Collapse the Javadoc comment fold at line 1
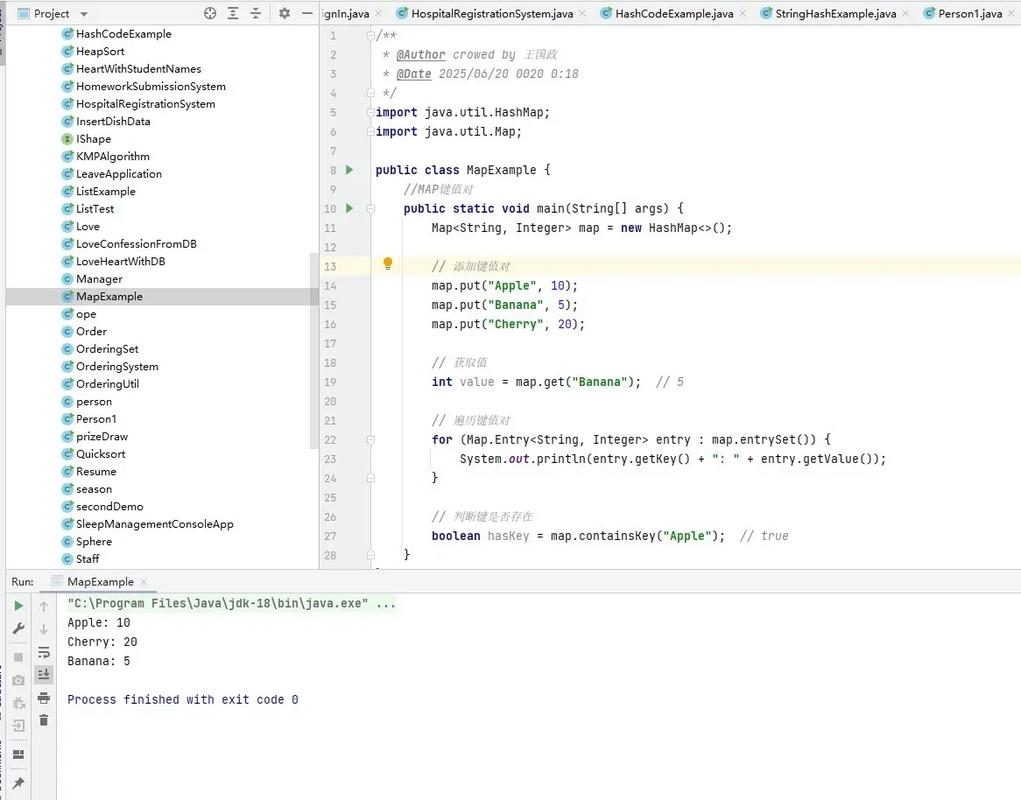This screenshot has height=800, width=1021. tap(371, 35)
